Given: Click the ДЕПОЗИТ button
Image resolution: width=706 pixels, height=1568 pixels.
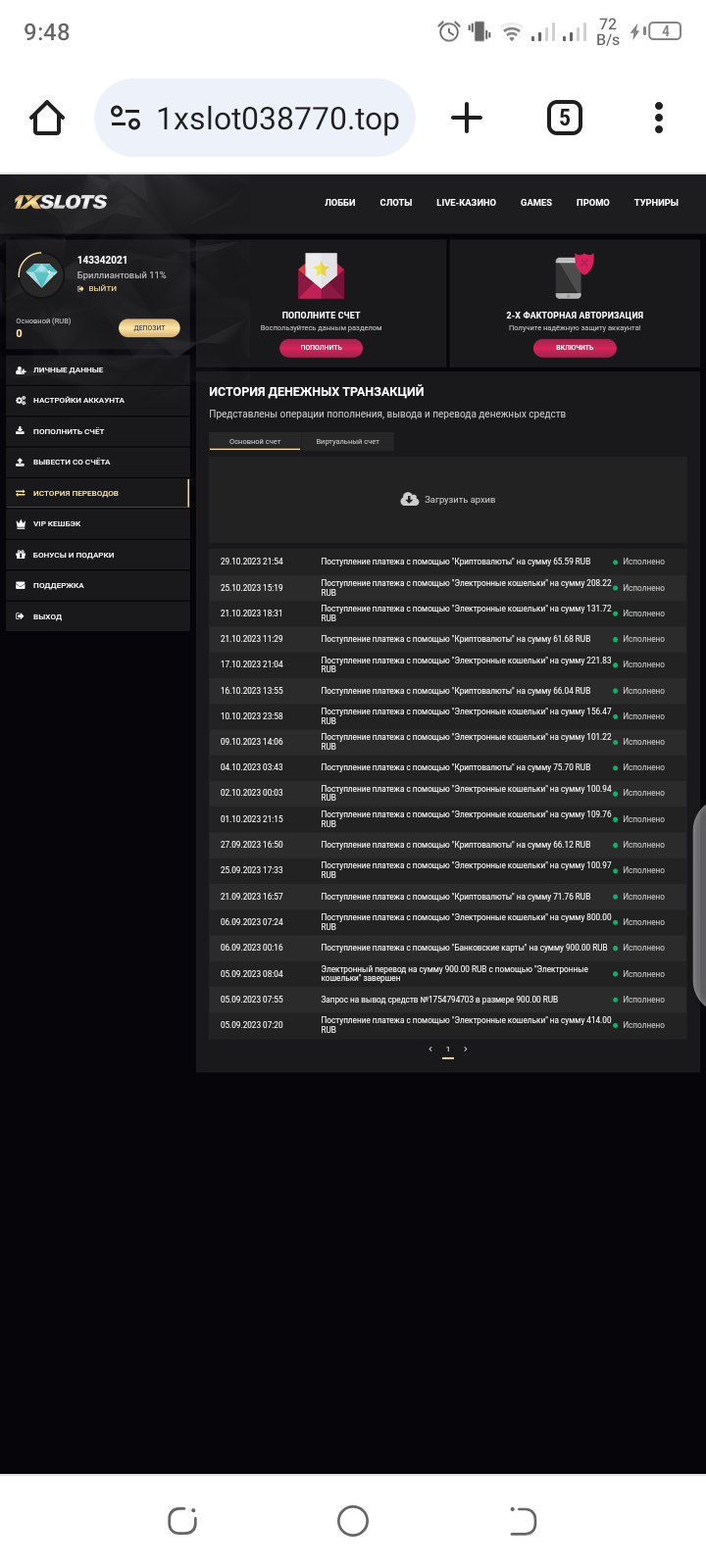Looking at the screenshot, I should pos(149,328).
